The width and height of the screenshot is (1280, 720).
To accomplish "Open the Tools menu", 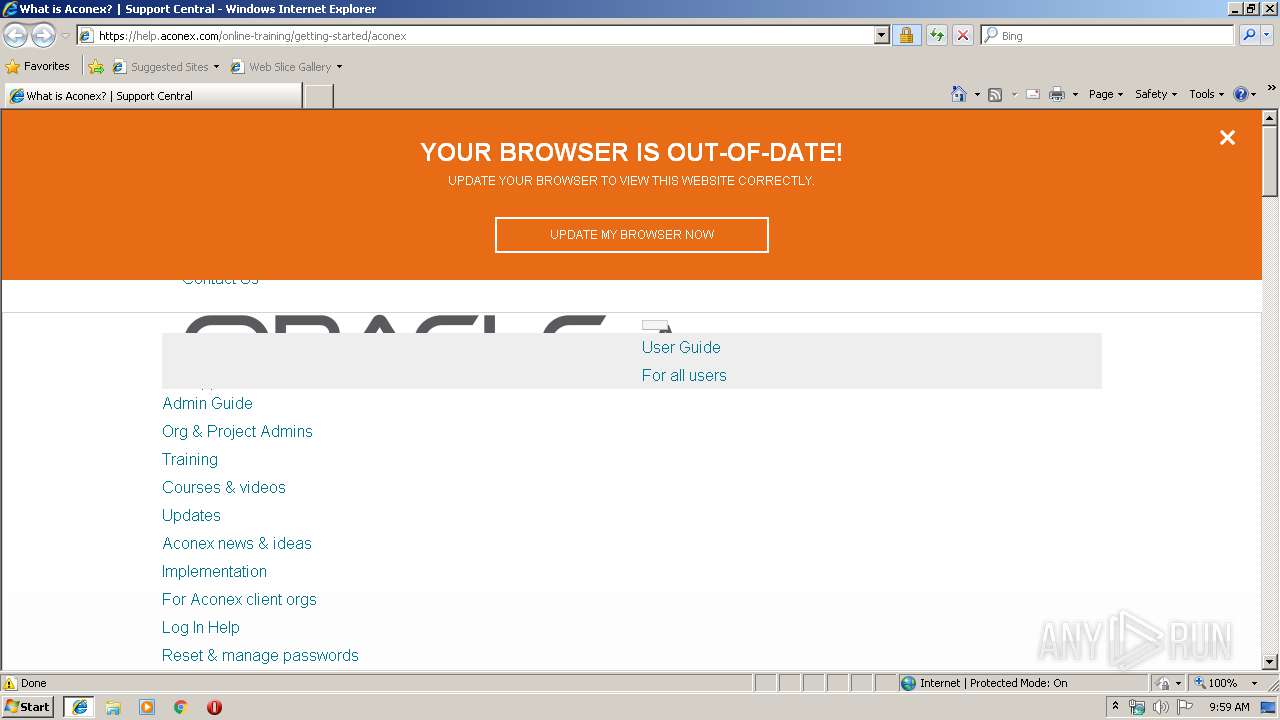I will (x=1206, y=94).
